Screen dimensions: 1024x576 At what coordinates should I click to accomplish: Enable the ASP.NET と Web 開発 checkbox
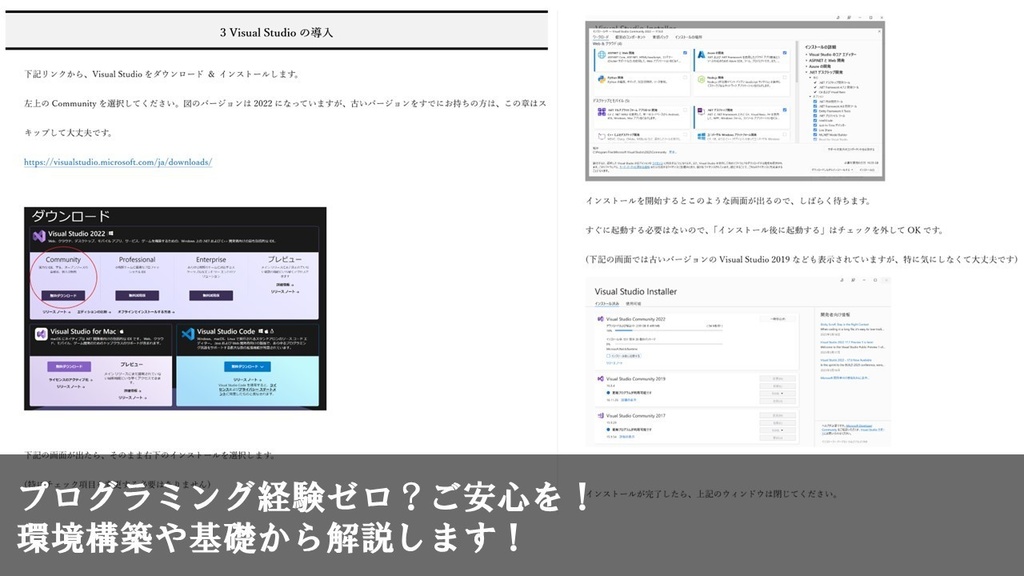686,51
